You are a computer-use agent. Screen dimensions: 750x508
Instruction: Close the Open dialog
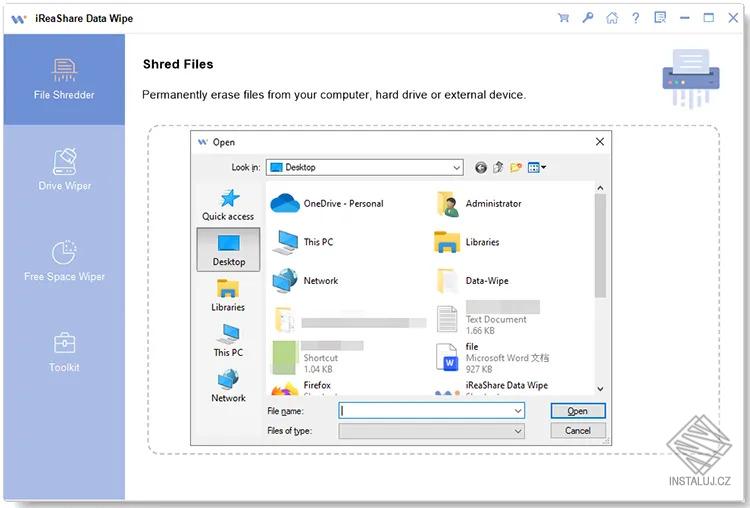click(600, 142)
